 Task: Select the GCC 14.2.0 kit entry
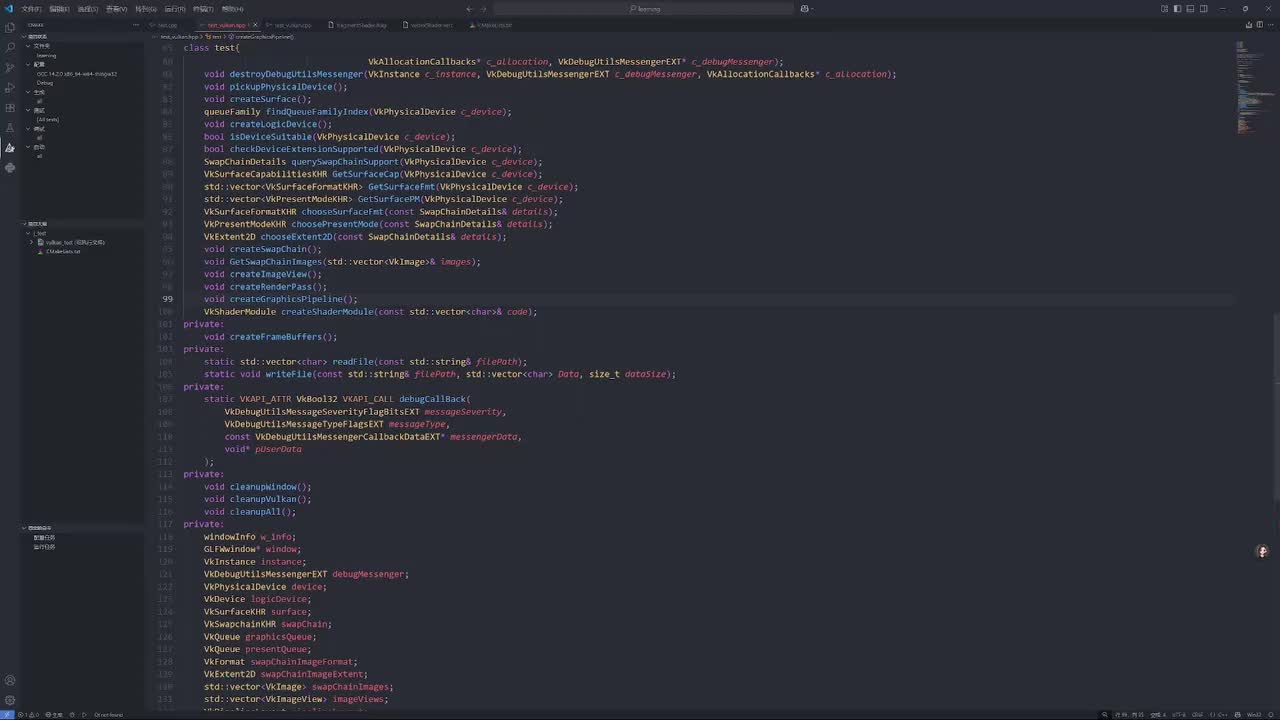click(x=77, y=74)
